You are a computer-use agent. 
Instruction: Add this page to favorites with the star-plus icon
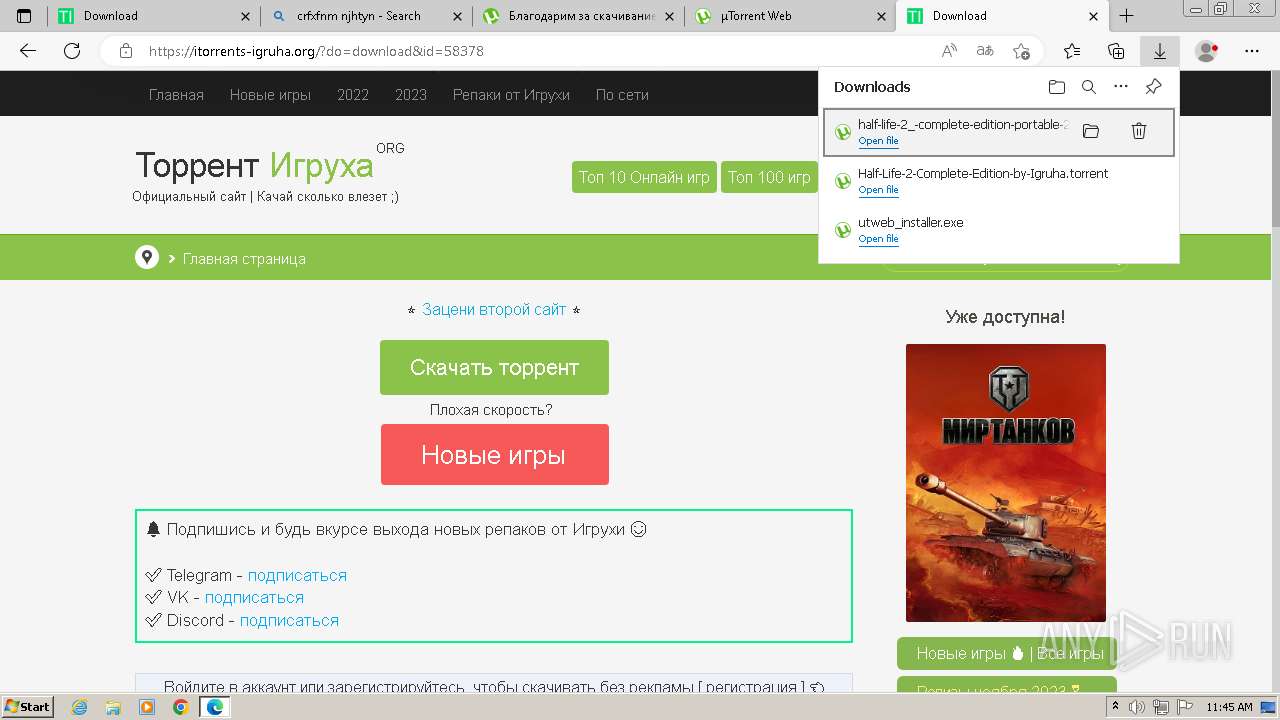pyautogui.click(x=1021, y=51)
